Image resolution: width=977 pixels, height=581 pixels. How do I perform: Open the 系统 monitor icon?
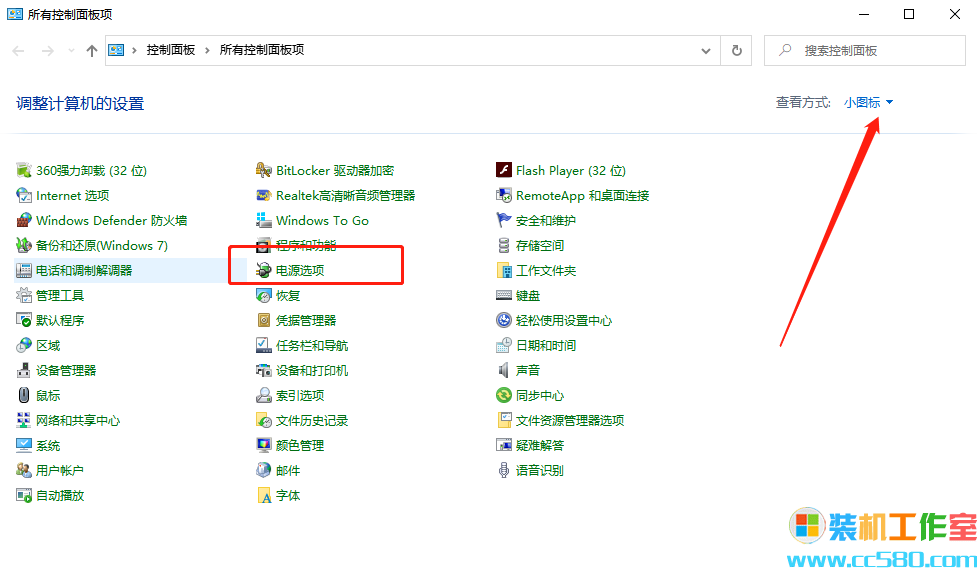[24, 445]
